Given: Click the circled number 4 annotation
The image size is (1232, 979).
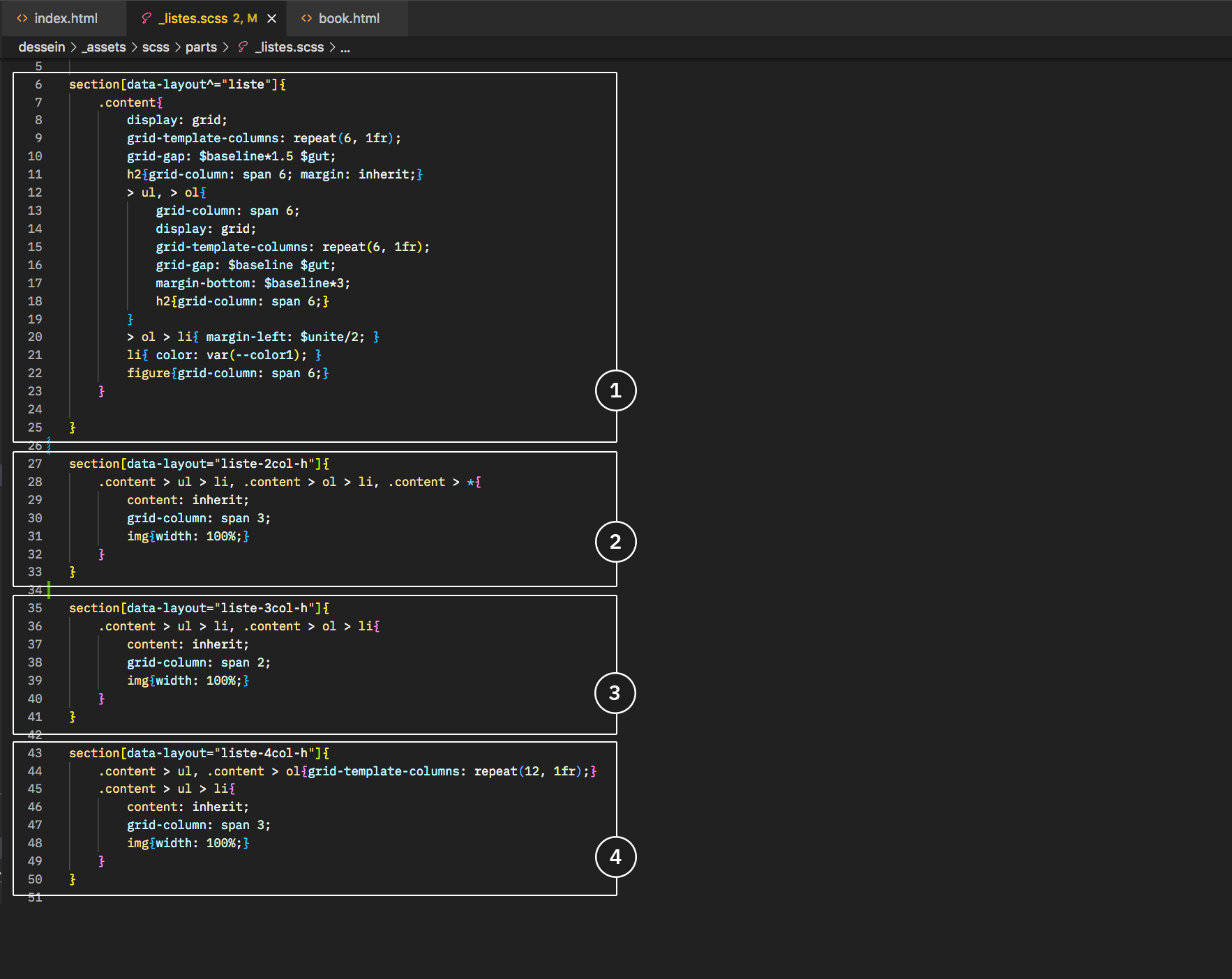Looking at the screenshot, I should pos(615,857).
